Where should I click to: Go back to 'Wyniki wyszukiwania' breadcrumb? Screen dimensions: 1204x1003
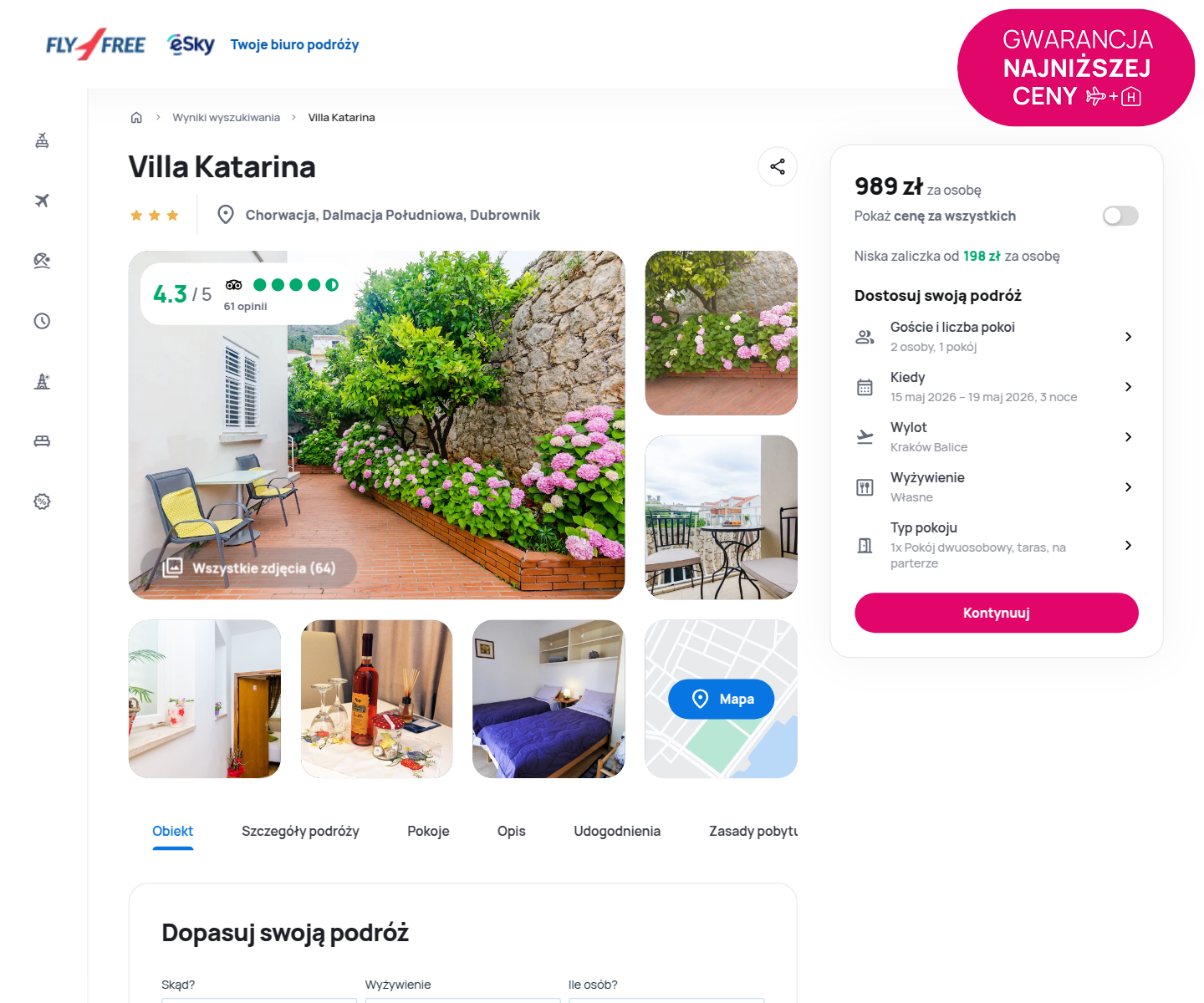[x=226, y=117]
